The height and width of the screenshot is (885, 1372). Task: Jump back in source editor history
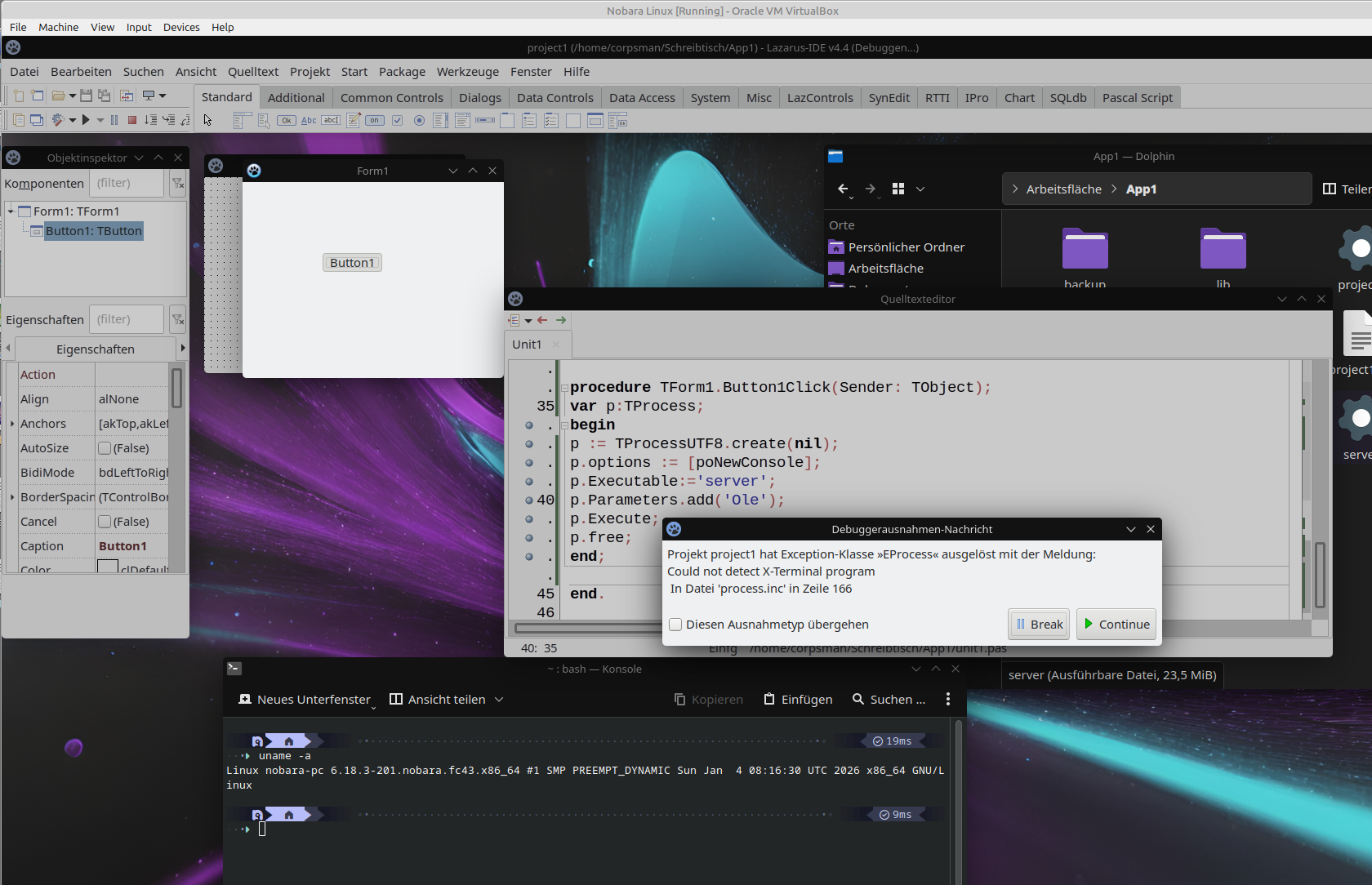[542, 320]
